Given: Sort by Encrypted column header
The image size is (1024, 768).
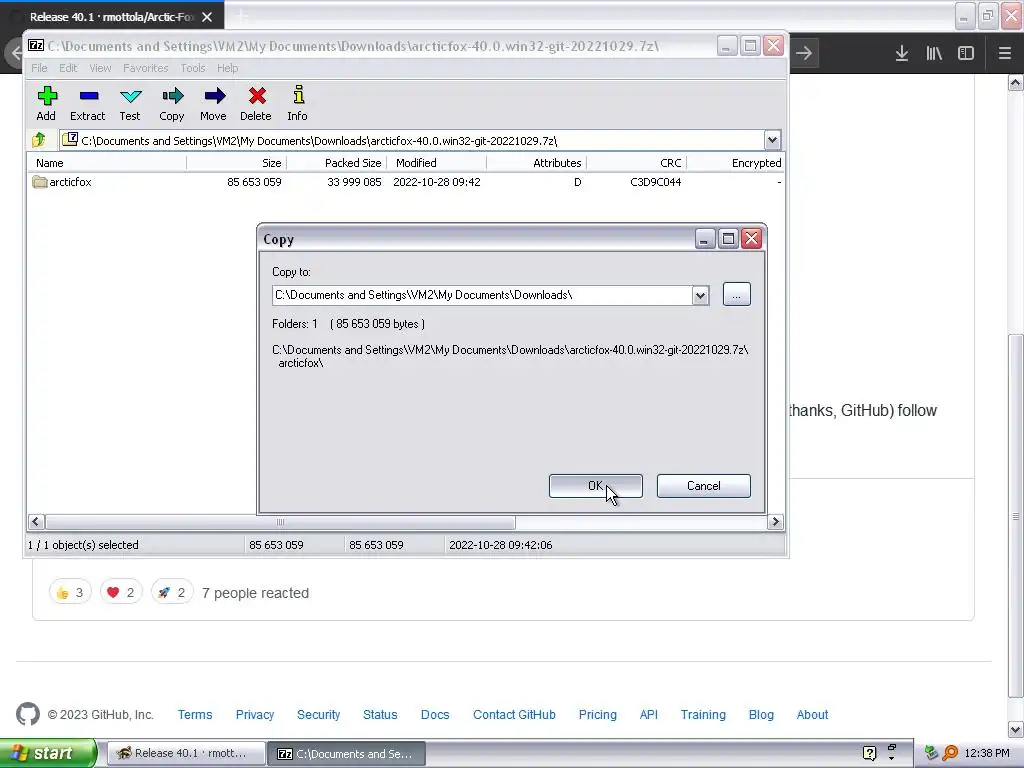Looking at the screenshot, I should click(x=735, y=163).
